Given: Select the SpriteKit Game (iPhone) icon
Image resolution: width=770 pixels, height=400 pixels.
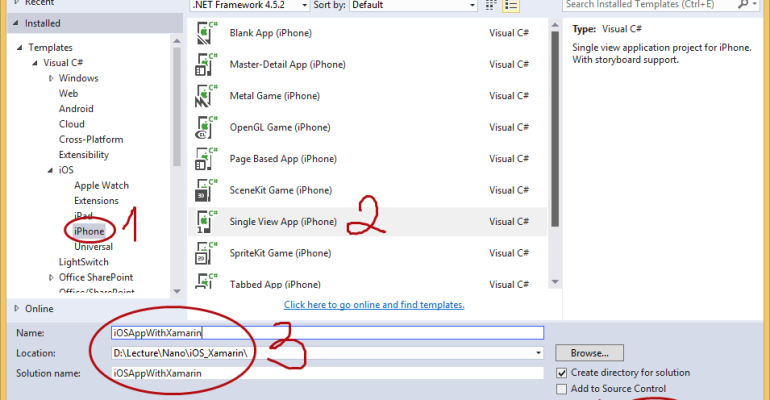Looking at the screenshot, I should (x=206, y=253).
